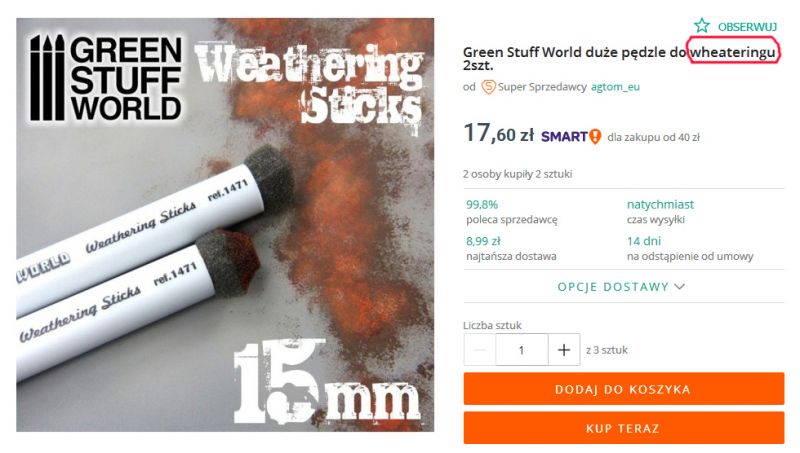Click the SMART! logo
Screen dimensions: 800x453
pos(570,137)
